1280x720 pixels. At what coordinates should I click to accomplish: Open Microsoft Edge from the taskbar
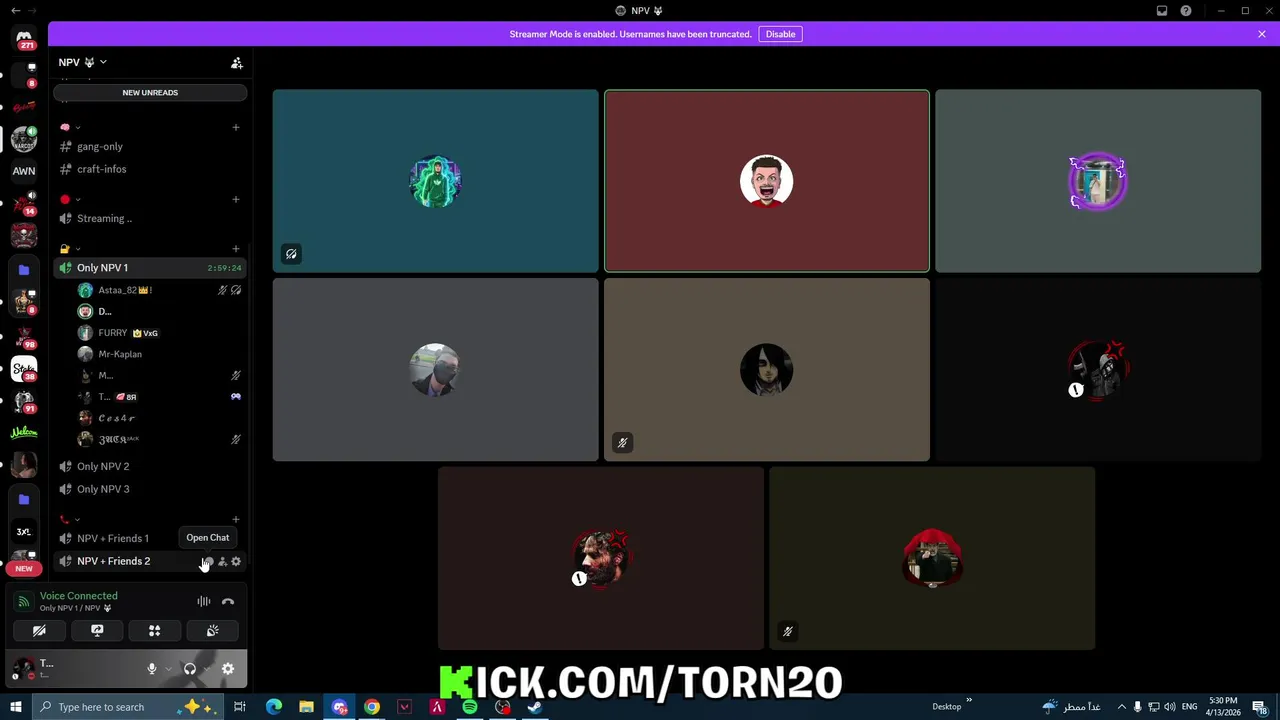[x=274, y=707]
